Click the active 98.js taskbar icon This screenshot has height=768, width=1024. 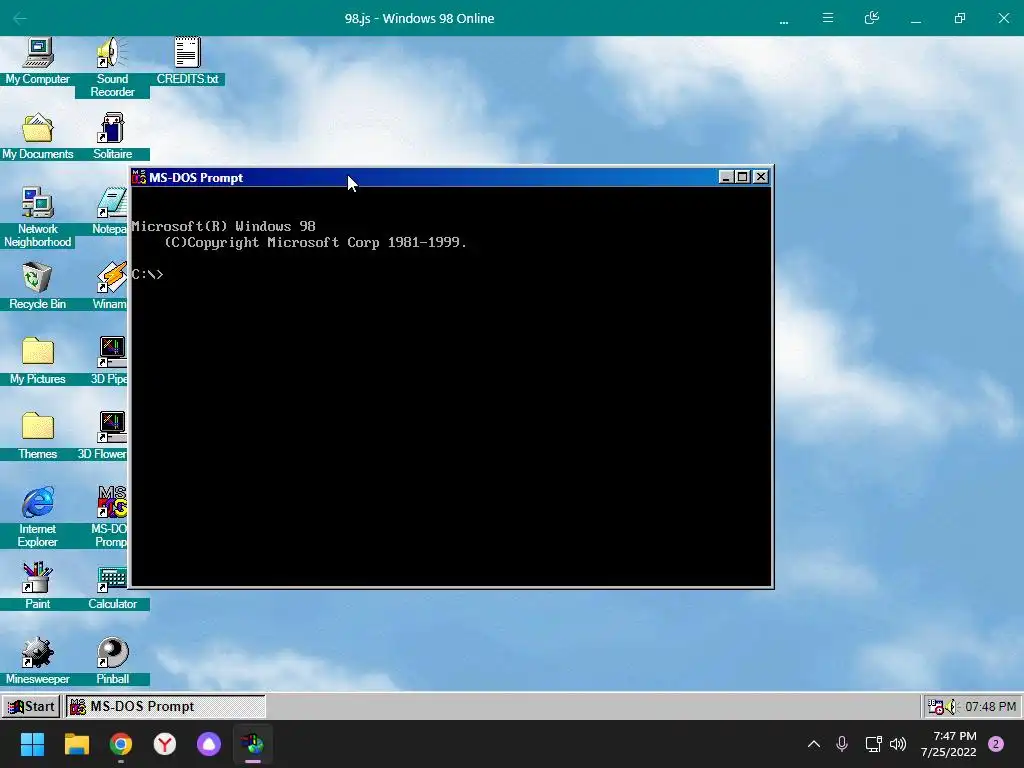click(253, 744)
